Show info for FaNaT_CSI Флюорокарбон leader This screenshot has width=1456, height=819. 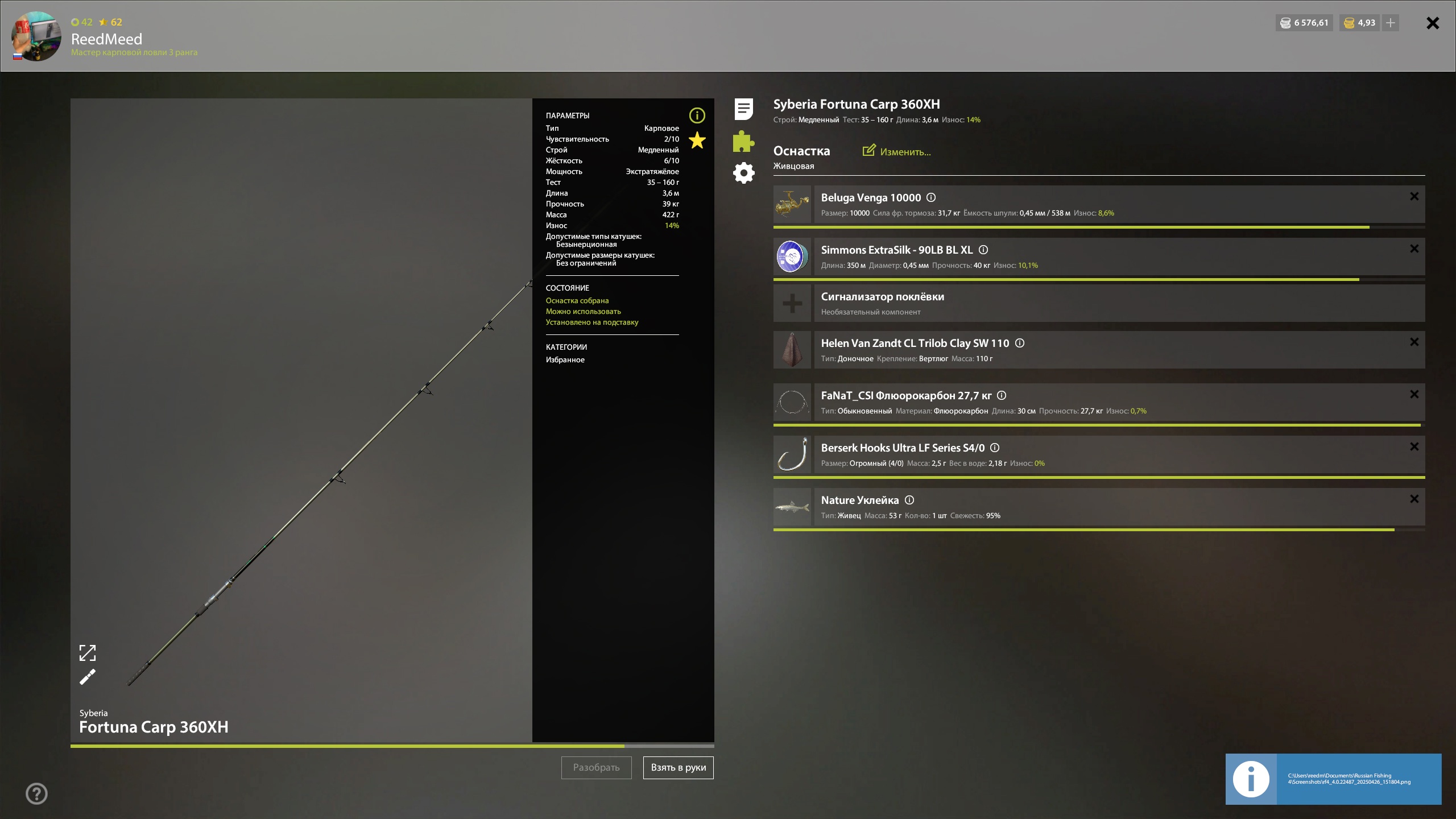point(1002,395)
